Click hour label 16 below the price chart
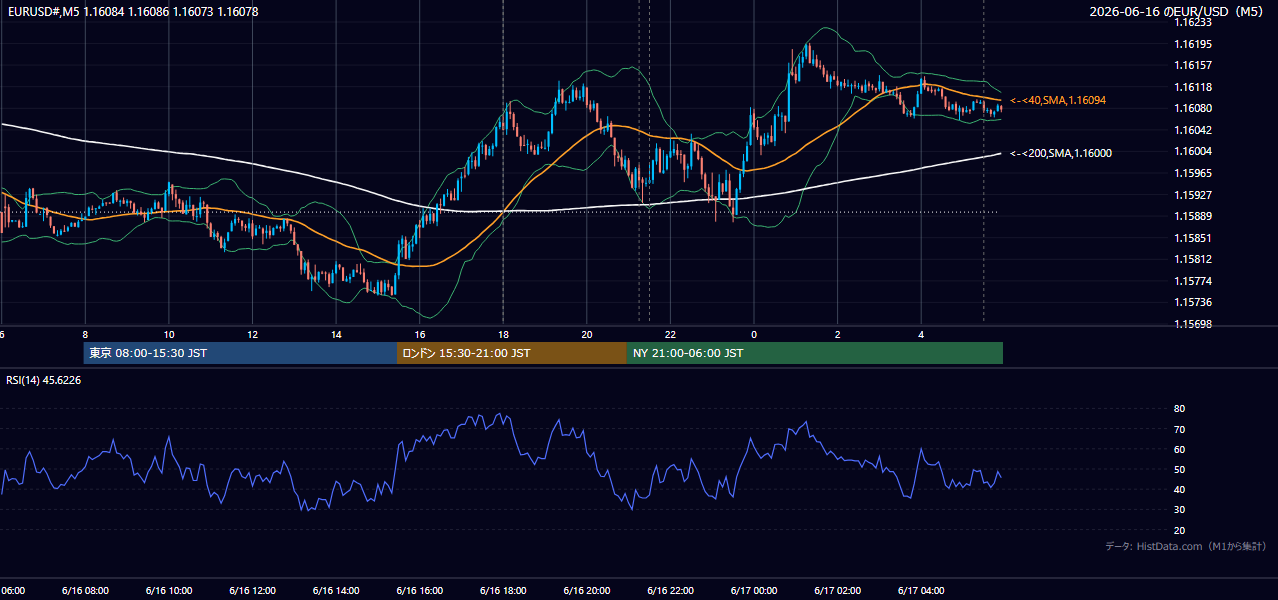Screen dimensions: 1278x600 pos(420,334)
